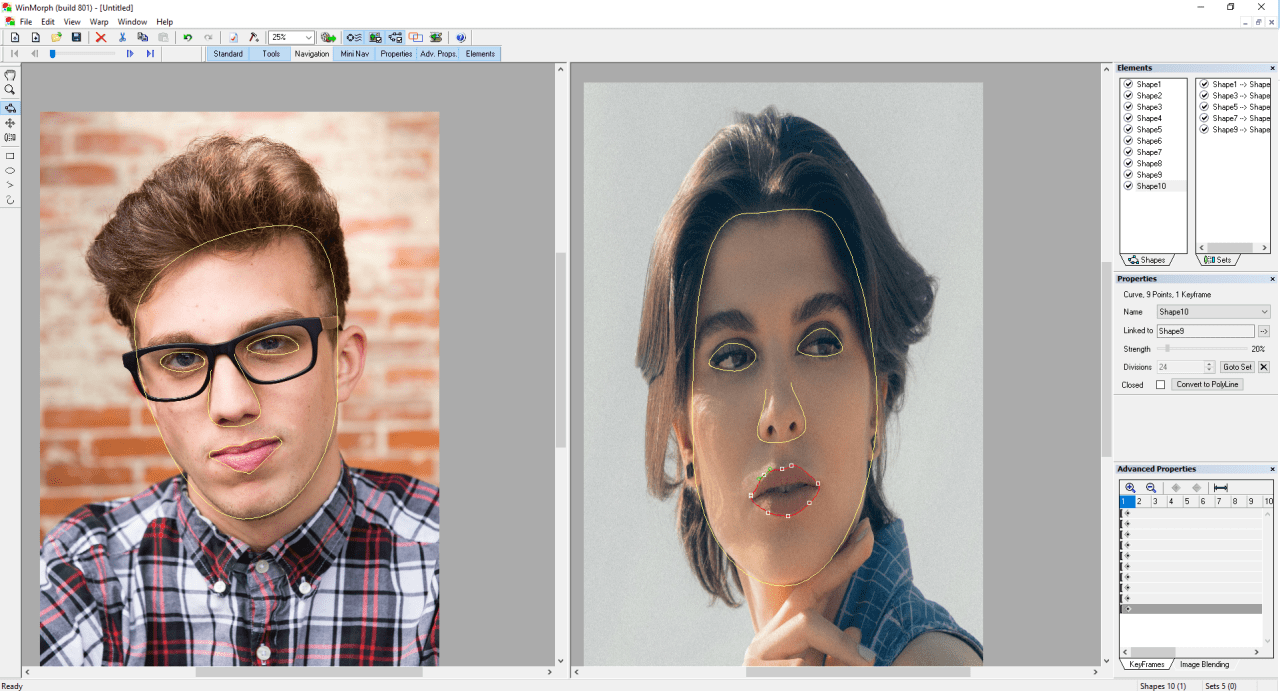Open the zoom percentage dropdown showing 25%

click(308, 37)
